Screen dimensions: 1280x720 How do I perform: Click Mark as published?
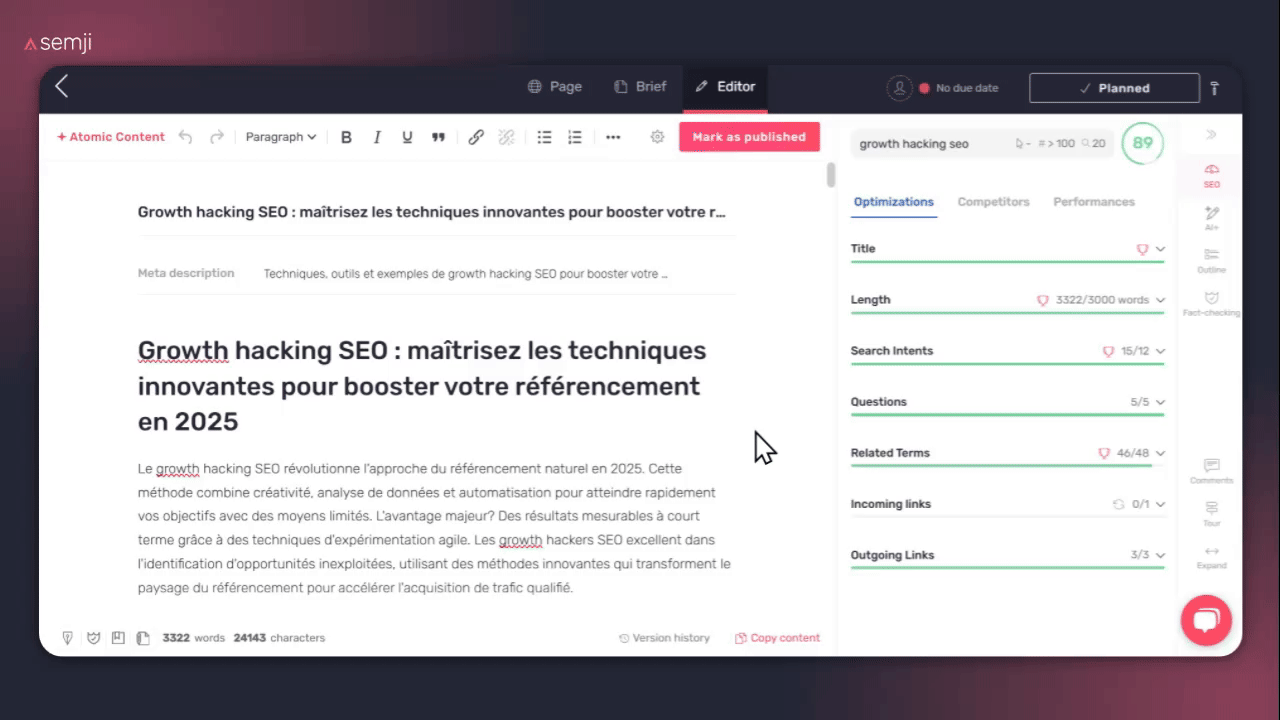749,137
